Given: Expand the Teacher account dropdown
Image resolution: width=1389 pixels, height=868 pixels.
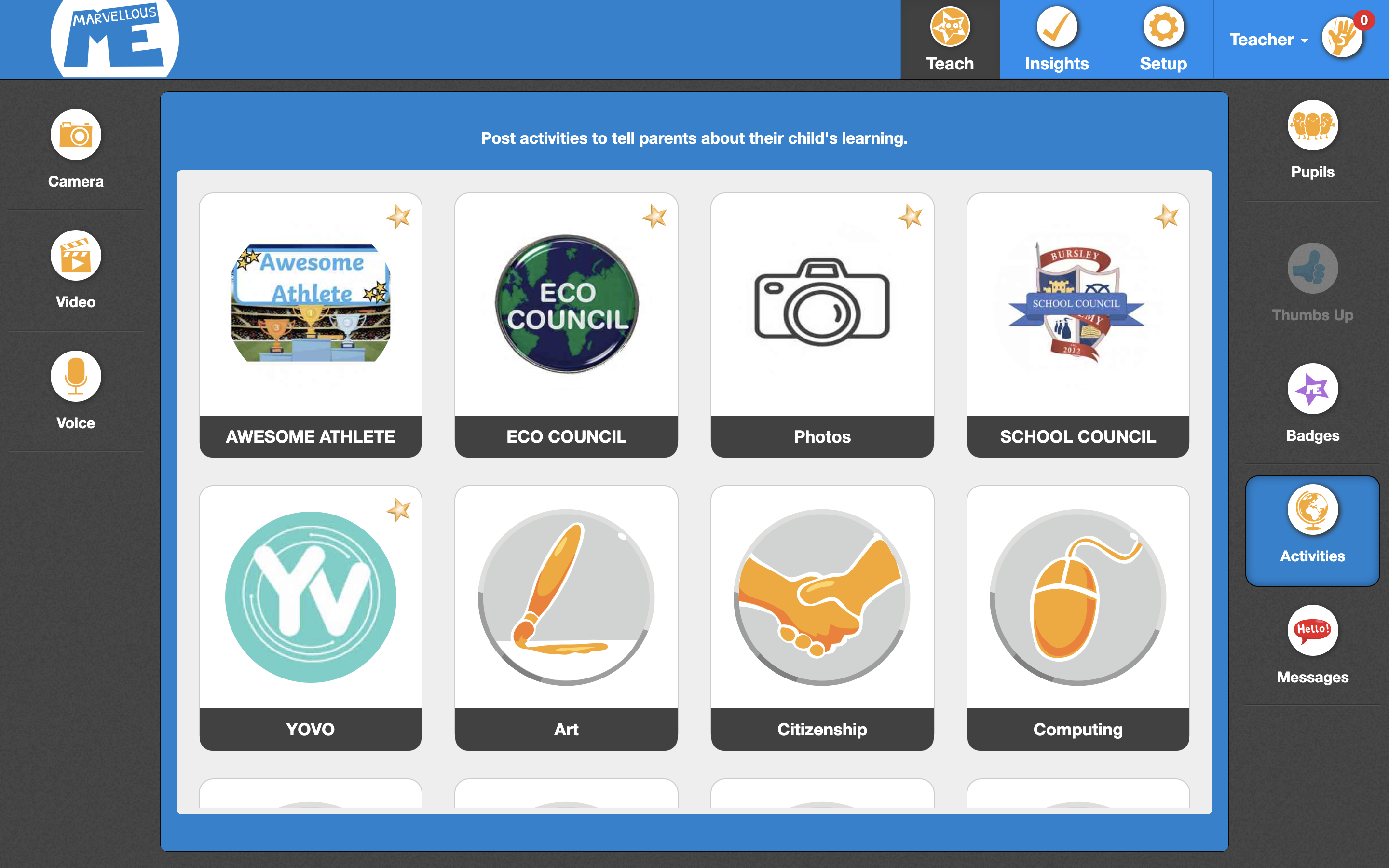Looking at the screenshot, I should pos(1268,40).
